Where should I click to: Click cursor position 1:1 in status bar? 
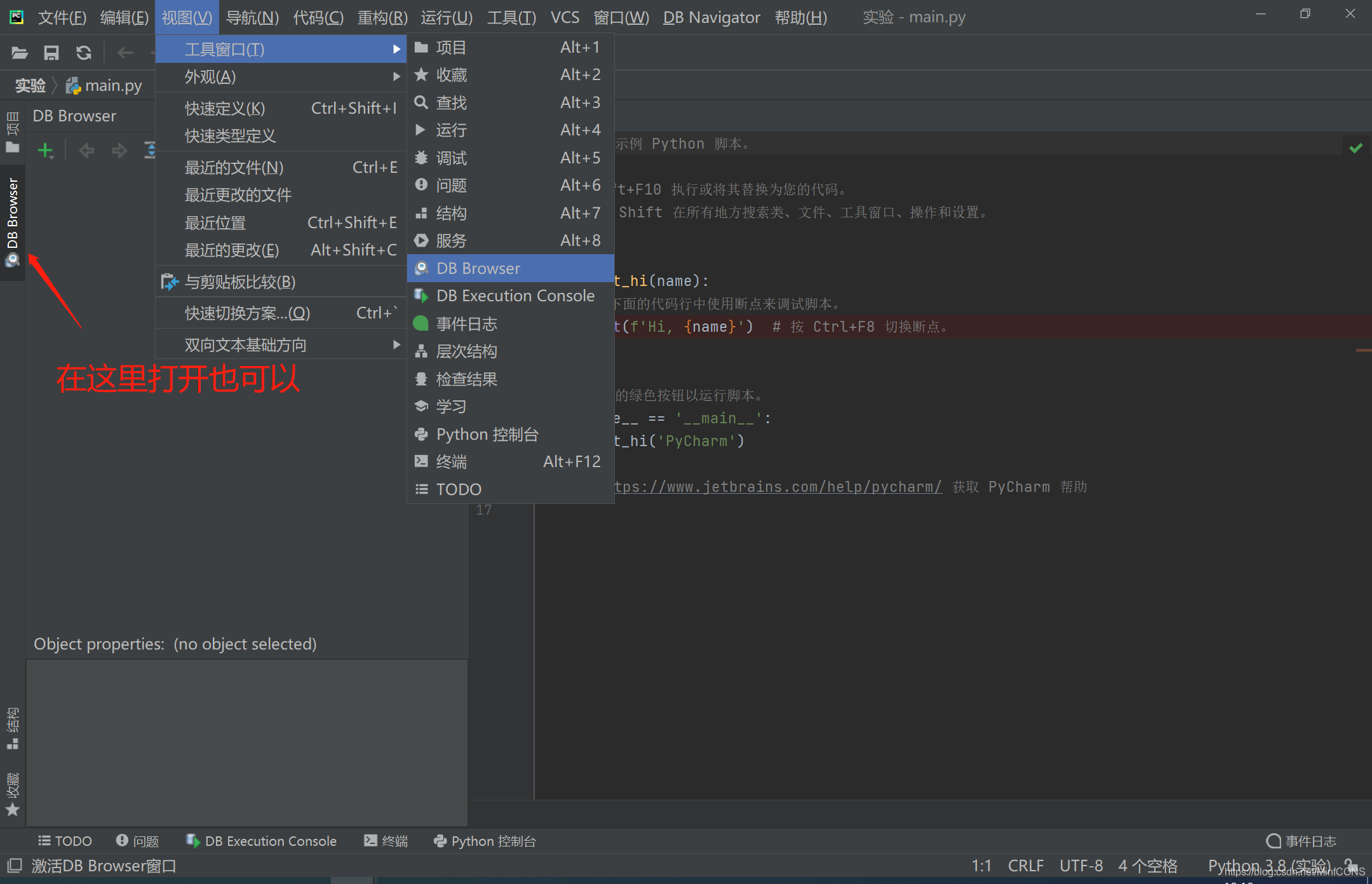click(x=981, y=866)
